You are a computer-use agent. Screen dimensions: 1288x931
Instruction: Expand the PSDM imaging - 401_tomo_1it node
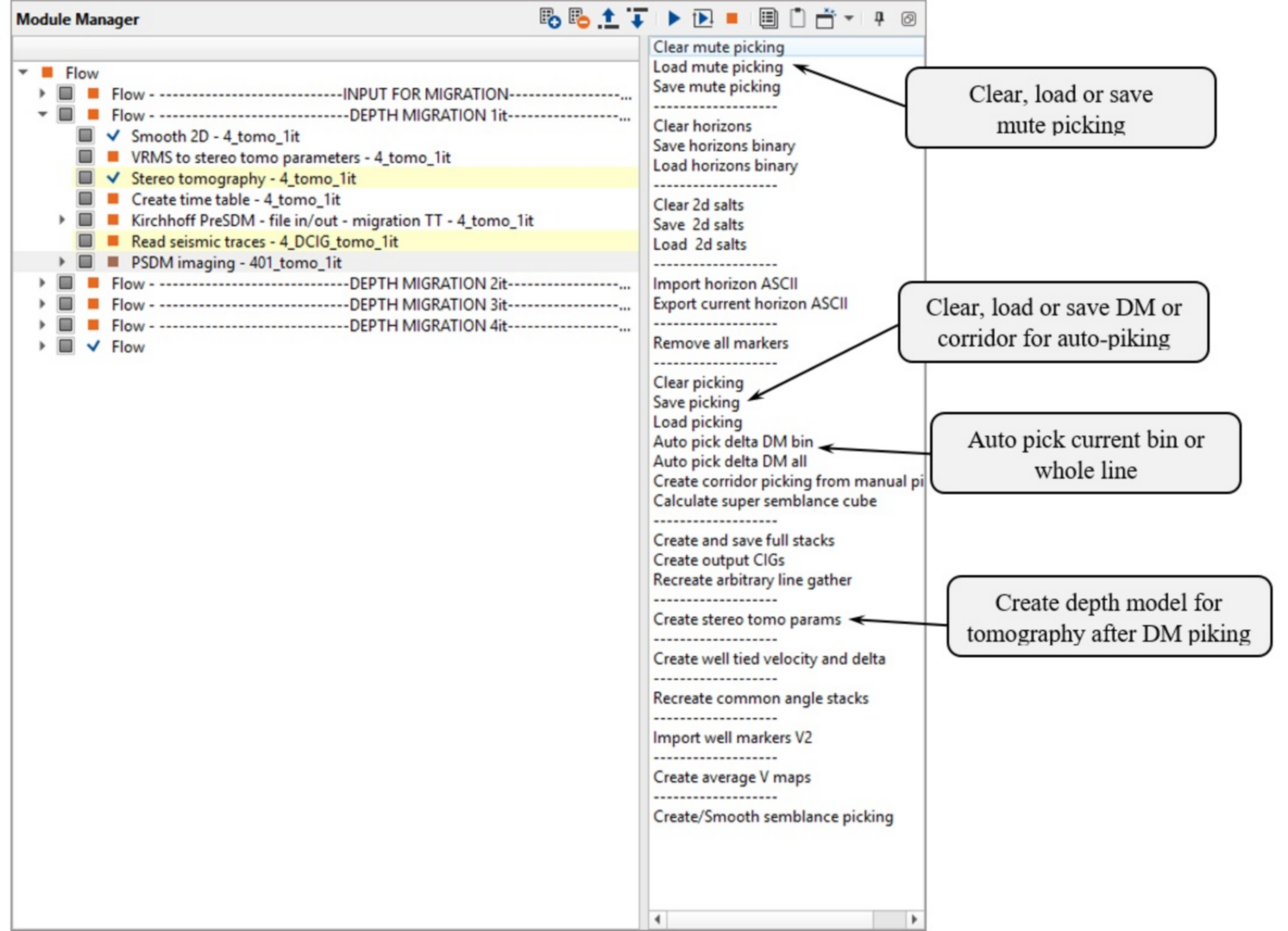coord(62,262)
